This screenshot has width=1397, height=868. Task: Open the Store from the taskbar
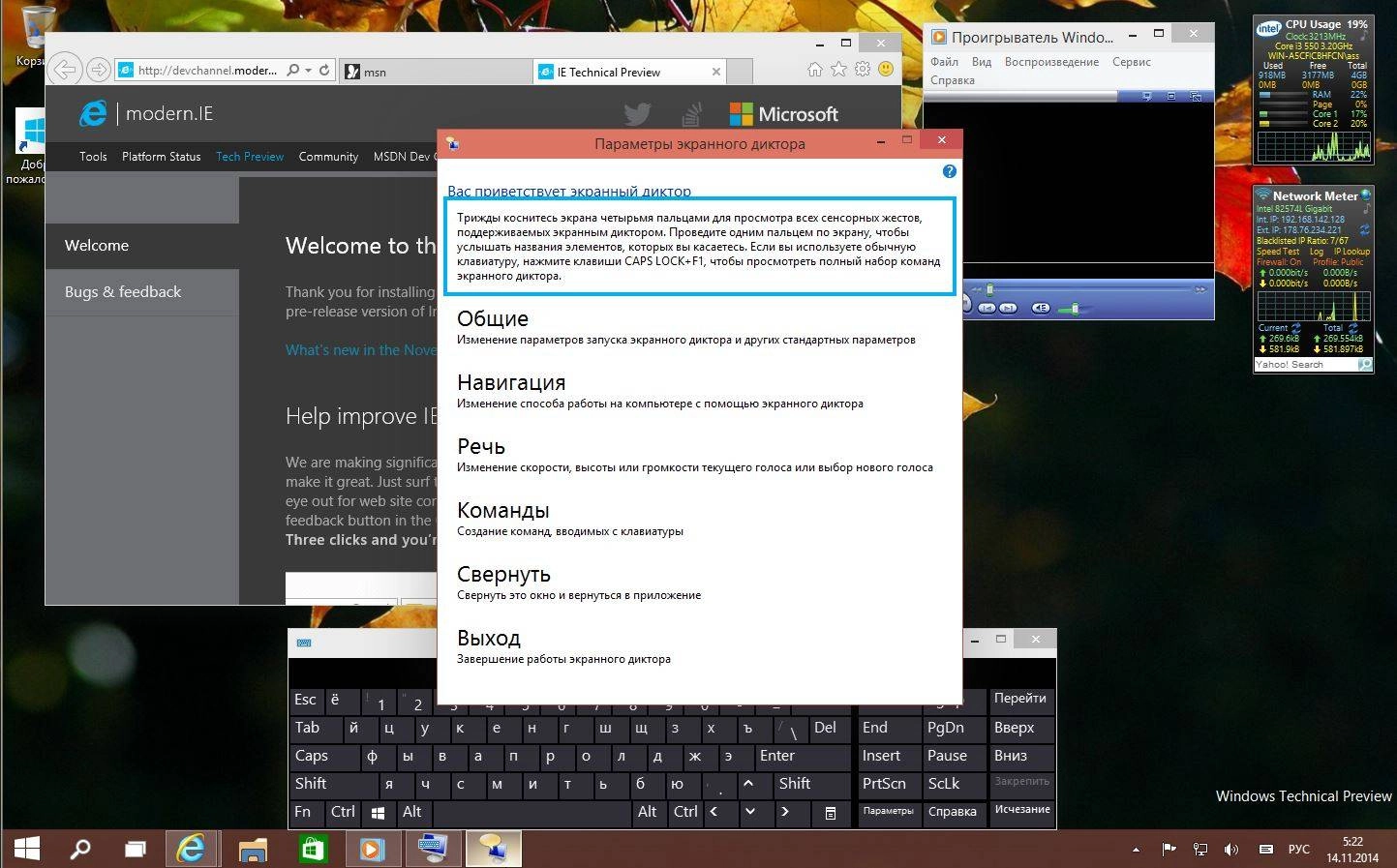pos(312,849)
